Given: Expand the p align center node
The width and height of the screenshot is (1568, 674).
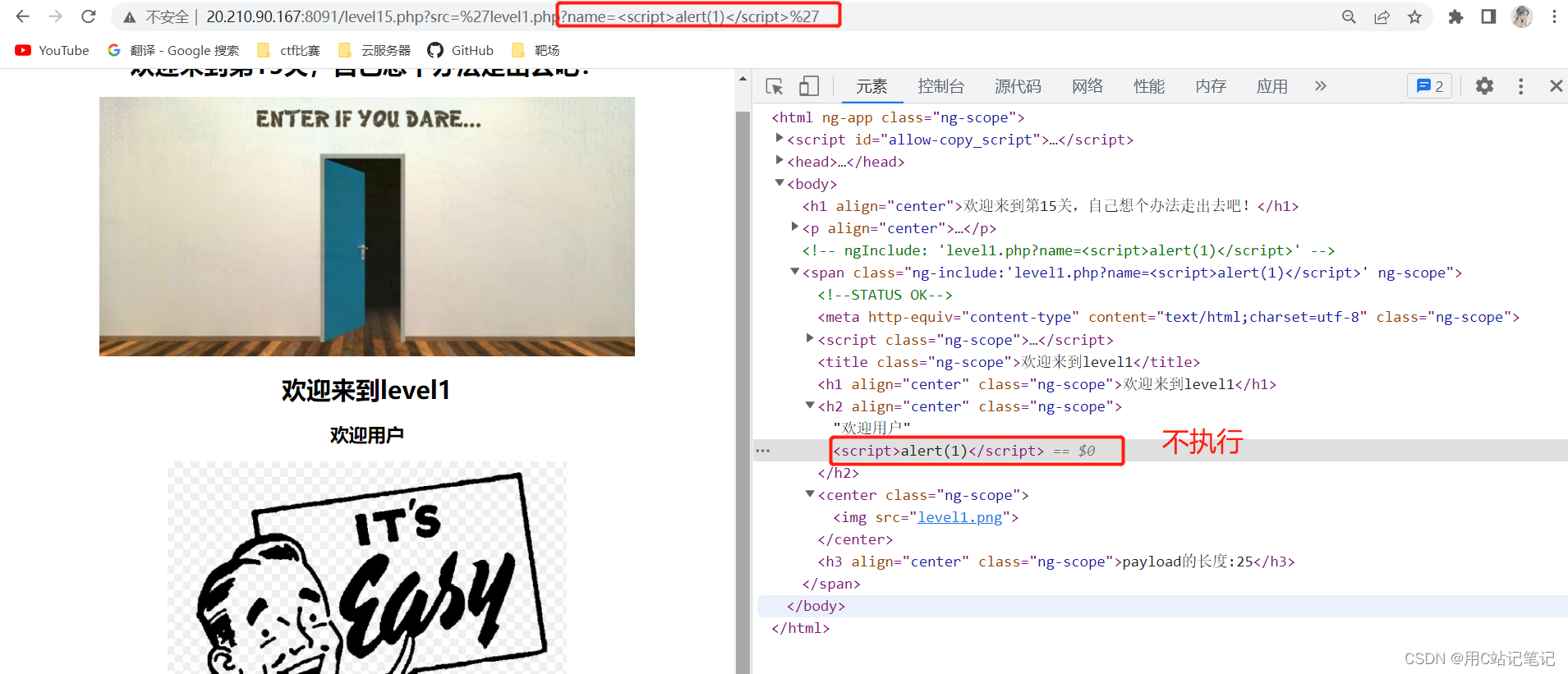Looking at the screenshot, I should pyautogui.click(x=794, y=227).
